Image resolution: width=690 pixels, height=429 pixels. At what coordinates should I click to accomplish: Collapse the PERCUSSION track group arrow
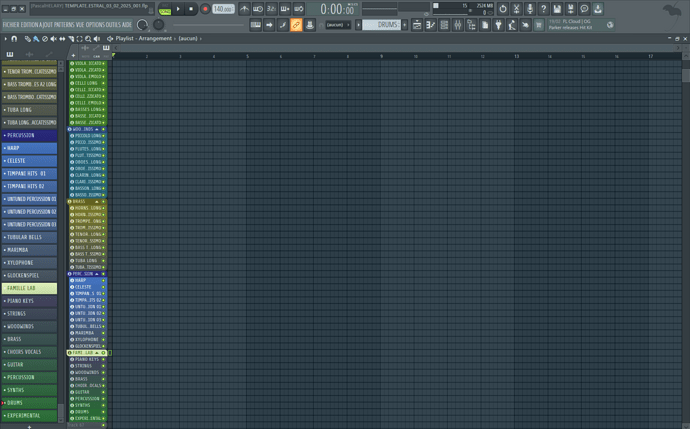click(x=97, y=274)
